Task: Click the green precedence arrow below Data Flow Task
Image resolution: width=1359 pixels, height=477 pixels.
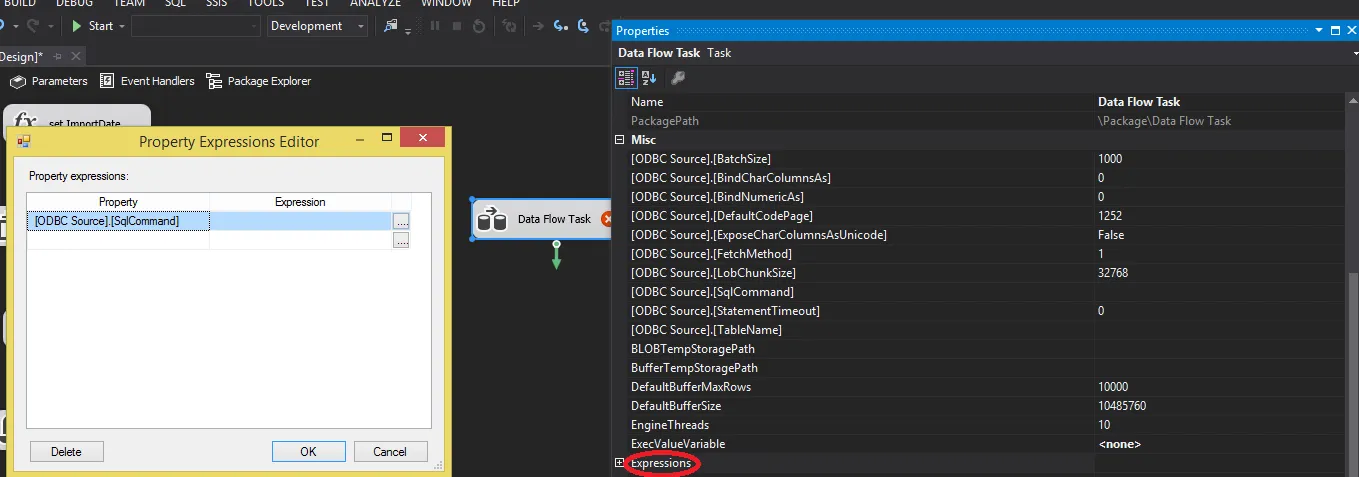Action: coord(556,256)
